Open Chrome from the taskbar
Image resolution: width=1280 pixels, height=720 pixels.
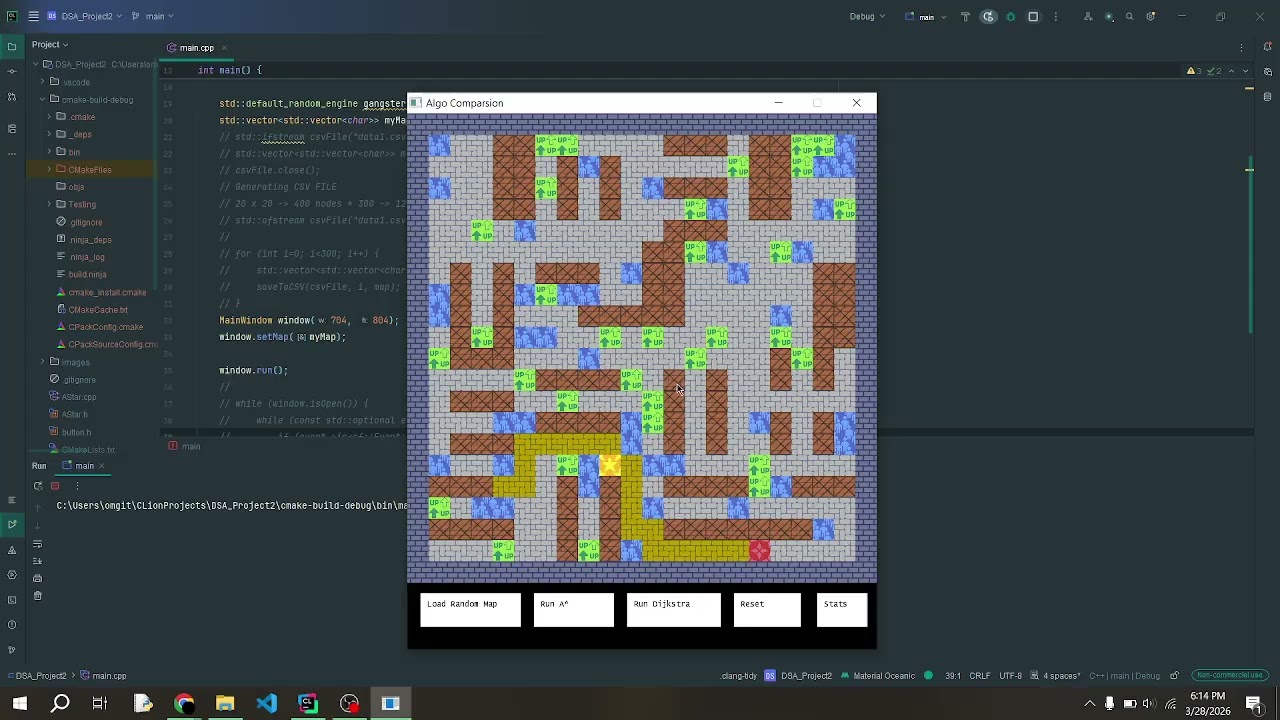click(x=184, y=703)
